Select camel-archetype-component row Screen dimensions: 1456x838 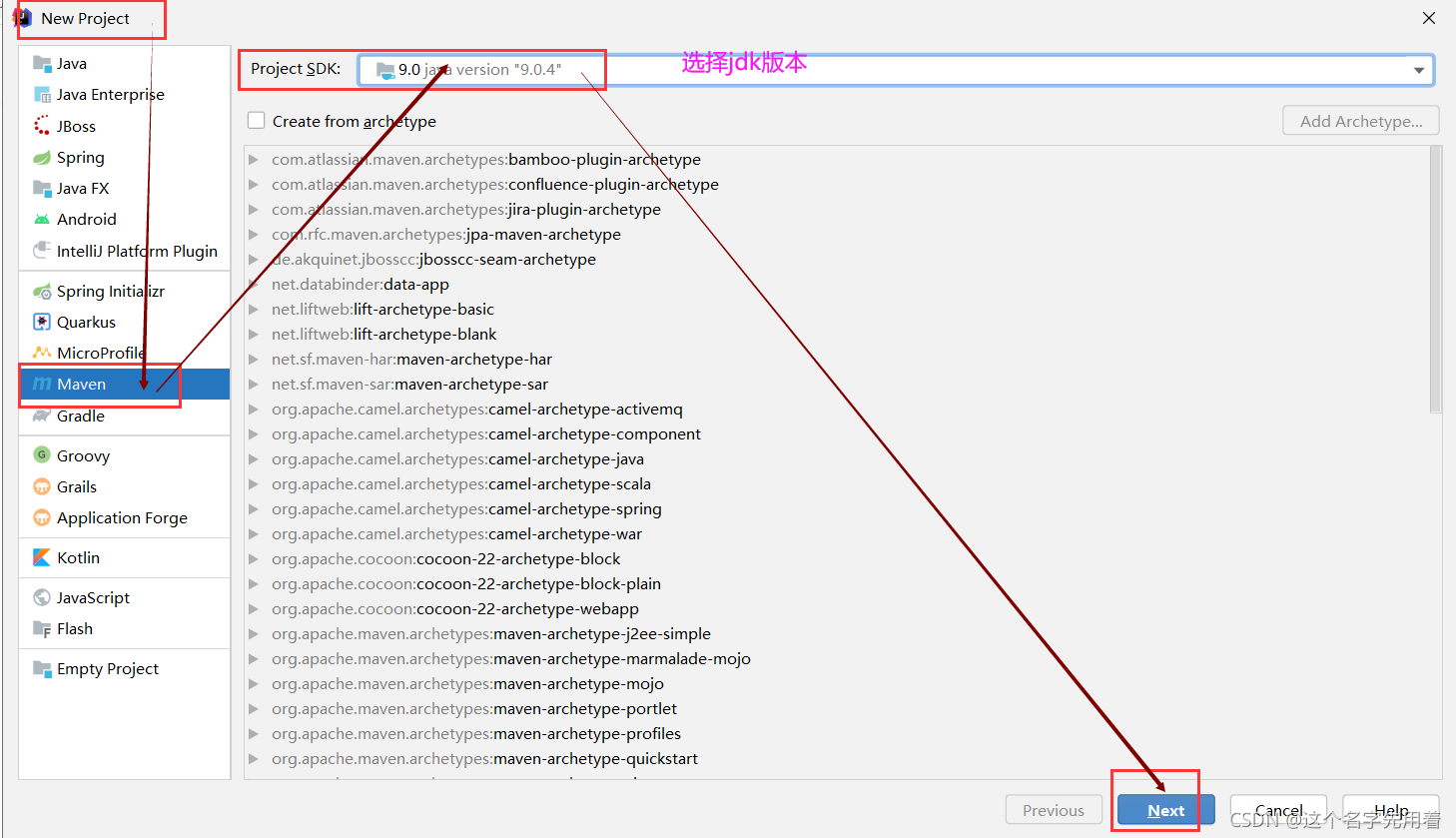pyautogui.click(x=837, y=433)
